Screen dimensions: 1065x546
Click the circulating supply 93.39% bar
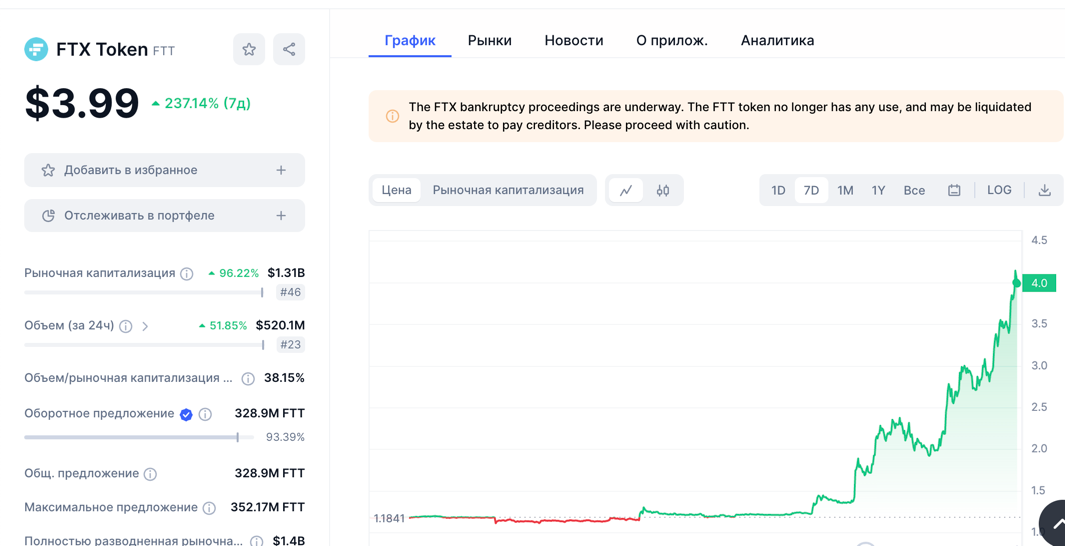coord(139,437)
